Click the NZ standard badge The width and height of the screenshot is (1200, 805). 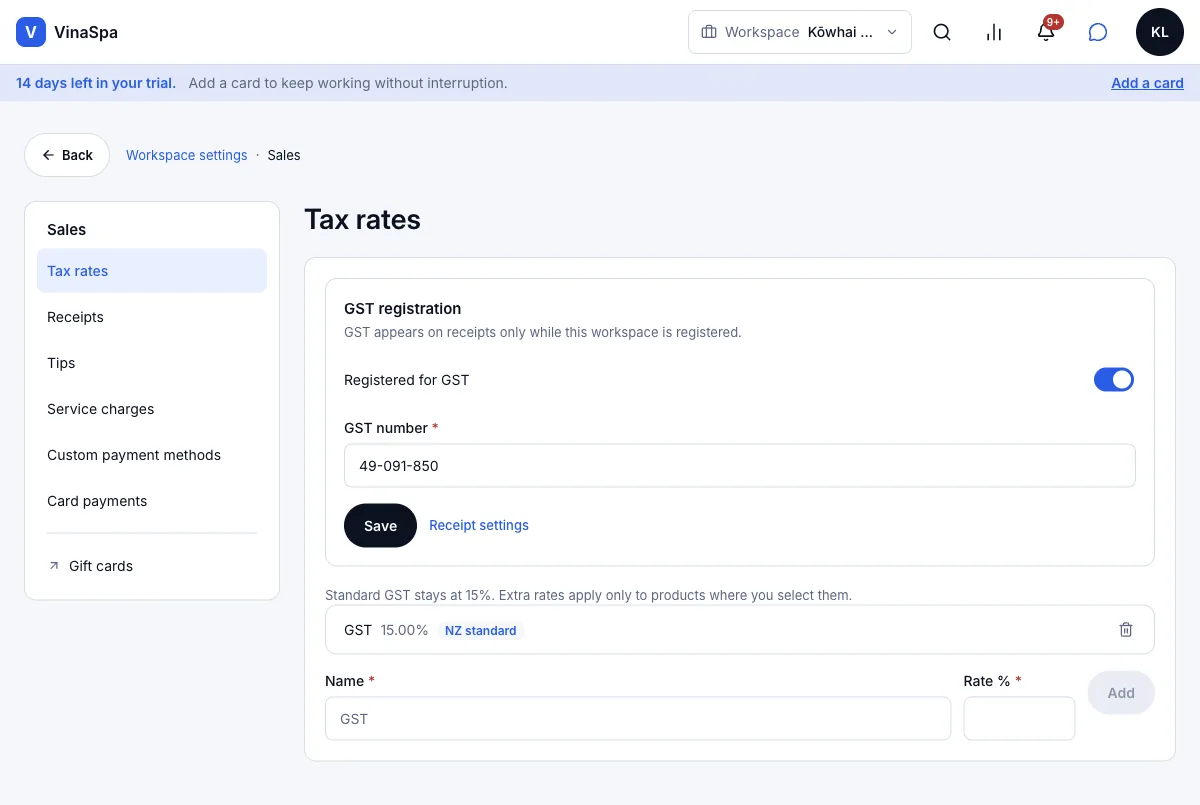[x=481, y=631]
